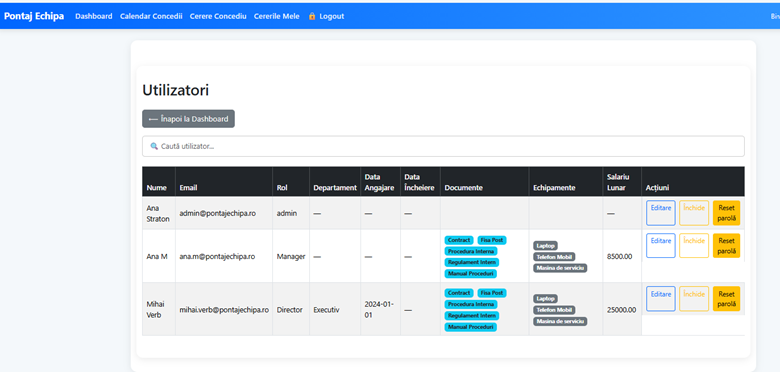Click the lock icon beside Logout
780x372 pixels.
tap(312, 16)
